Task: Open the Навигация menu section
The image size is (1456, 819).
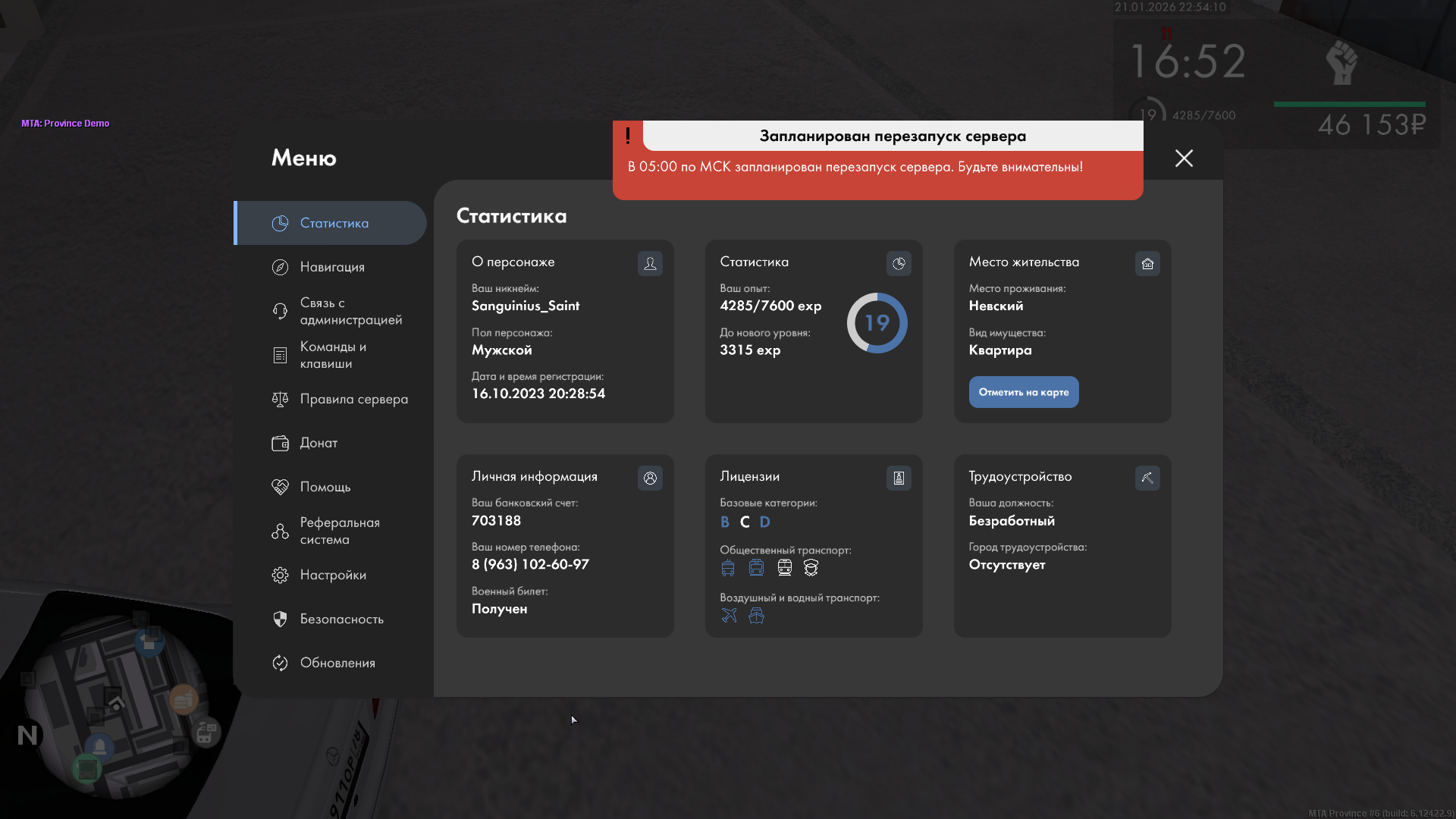Action: [332, 267]
